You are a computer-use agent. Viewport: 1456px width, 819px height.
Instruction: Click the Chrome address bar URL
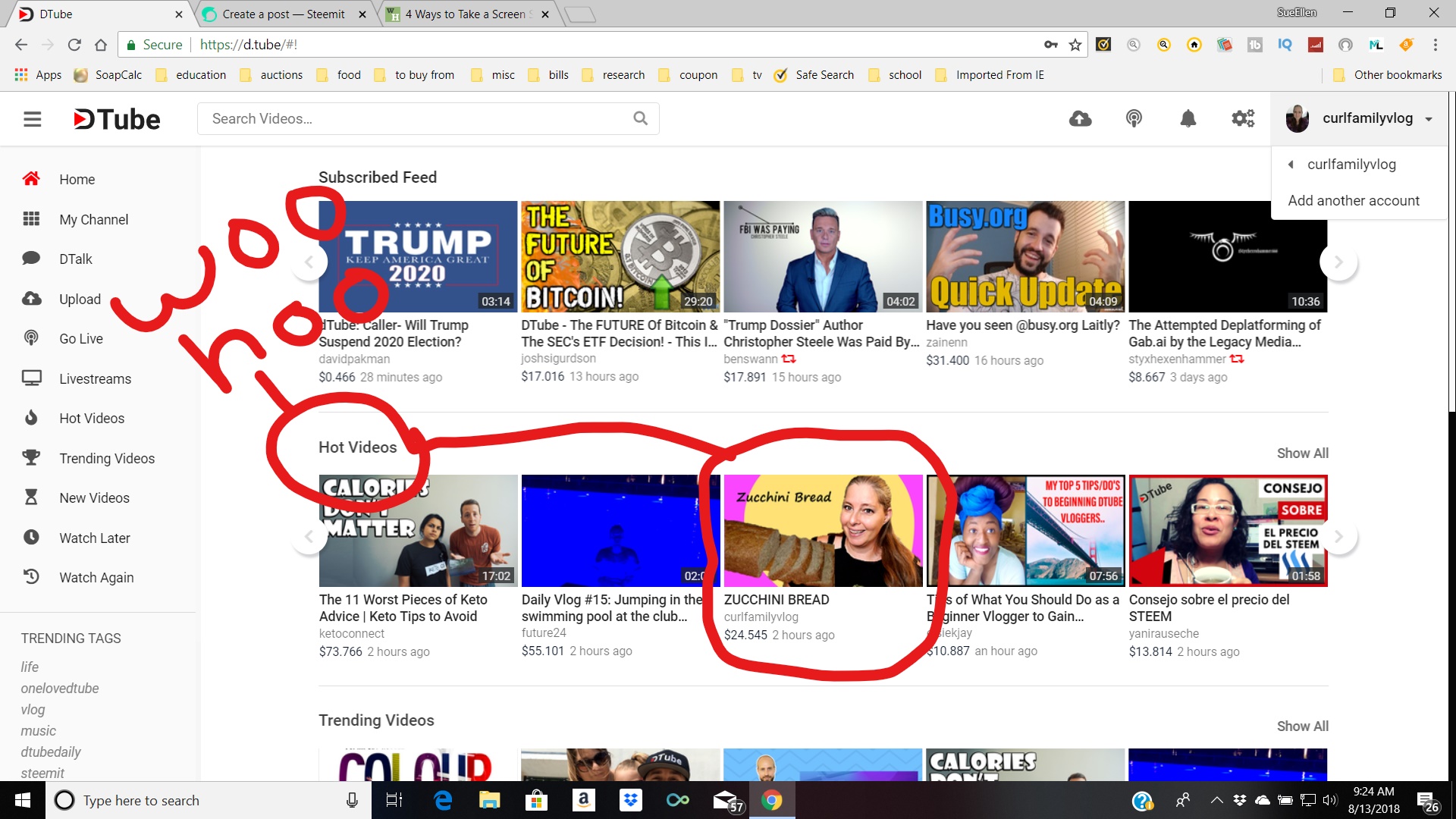click(249, 45)
